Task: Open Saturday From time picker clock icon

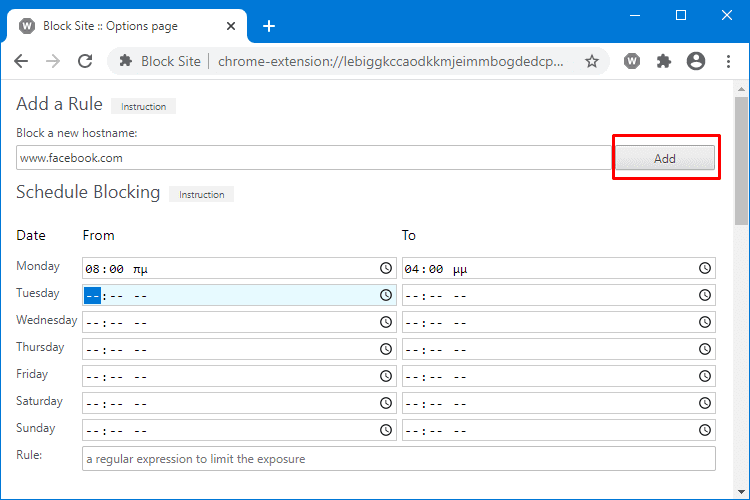Action: (x=386, y=403)
